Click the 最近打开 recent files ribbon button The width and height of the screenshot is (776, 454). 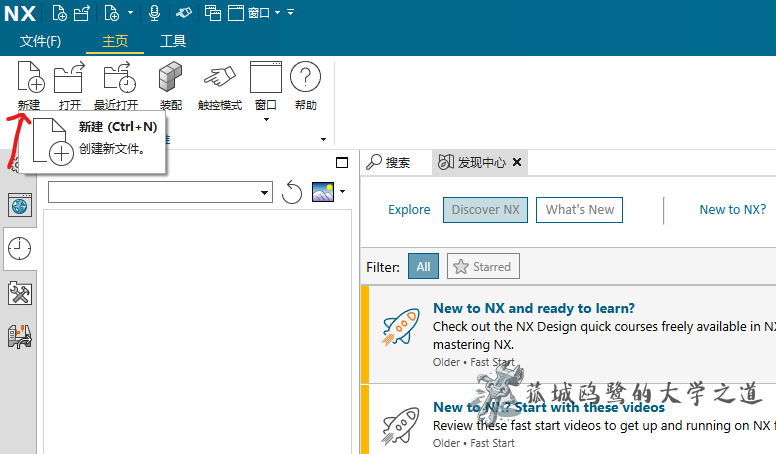(117, 86)
